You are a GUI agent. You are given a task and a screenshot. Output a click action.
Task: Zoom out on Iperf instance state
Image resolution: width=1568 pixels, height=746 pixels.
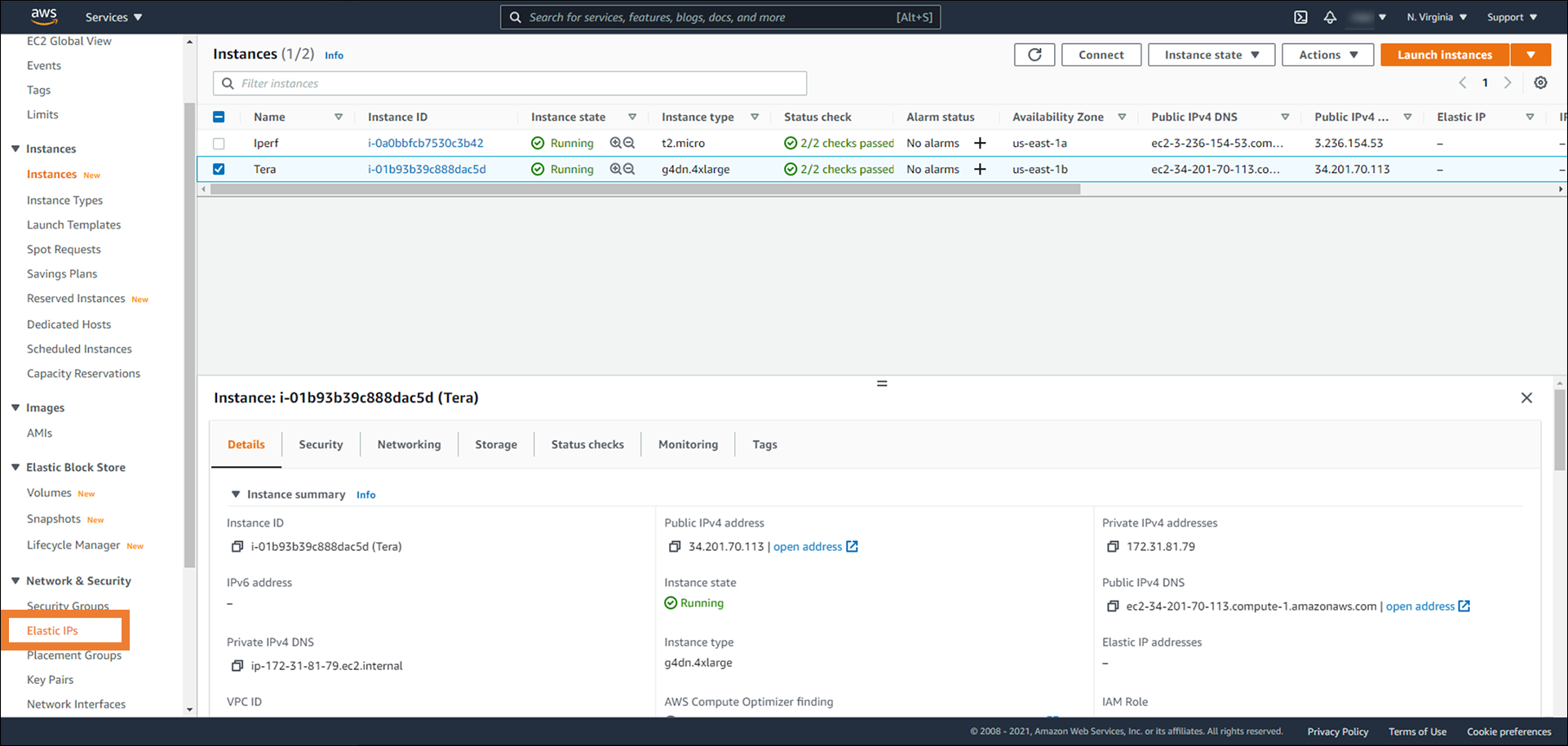[x=629, y=143]
